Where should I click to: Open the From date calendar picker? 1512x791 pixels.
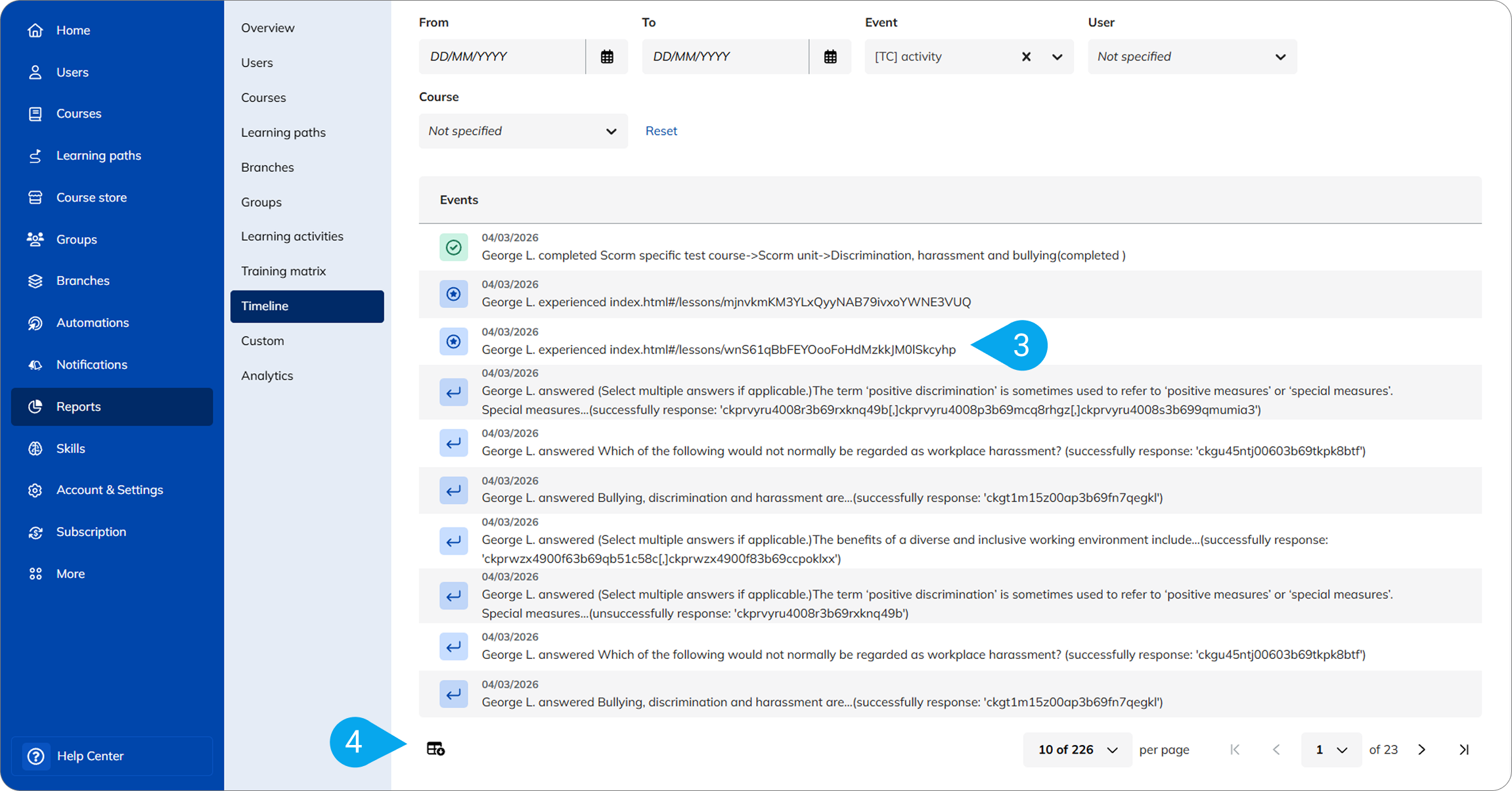point(607,56)
